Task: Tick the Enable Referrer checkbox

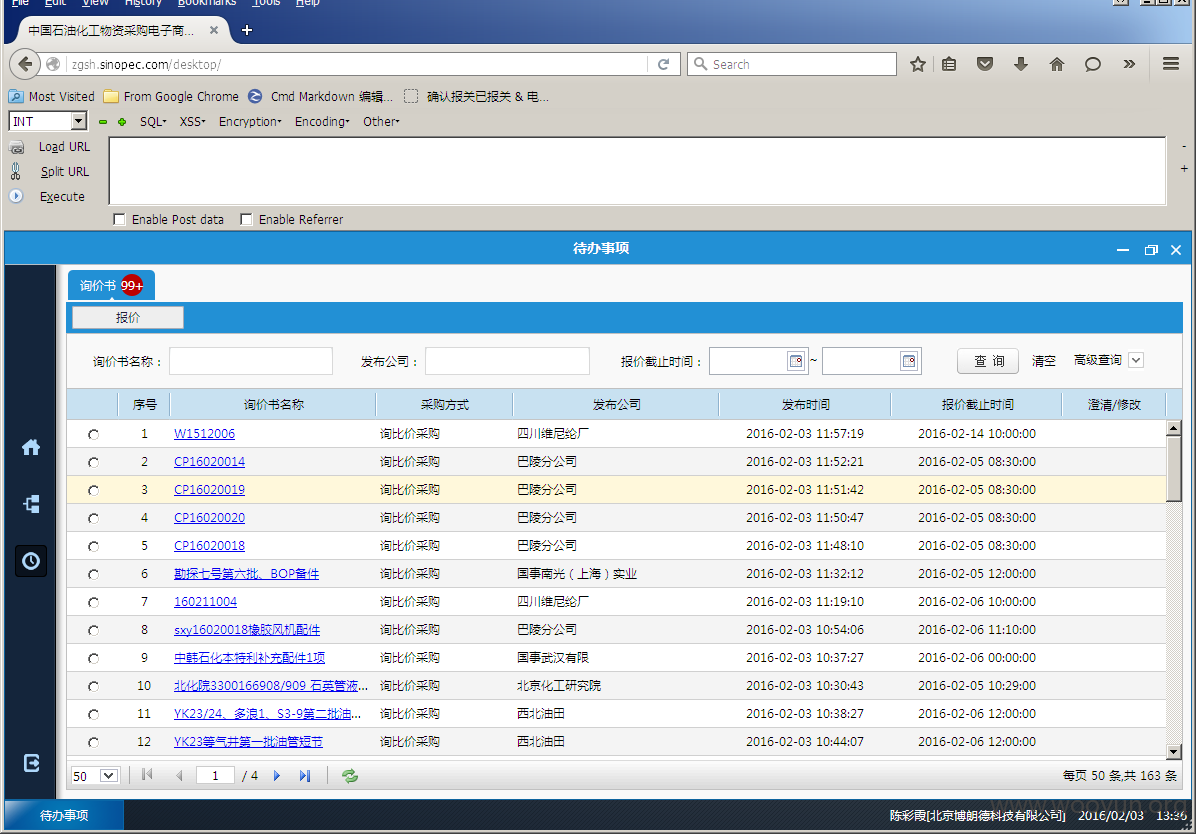Action: (246, 219)
